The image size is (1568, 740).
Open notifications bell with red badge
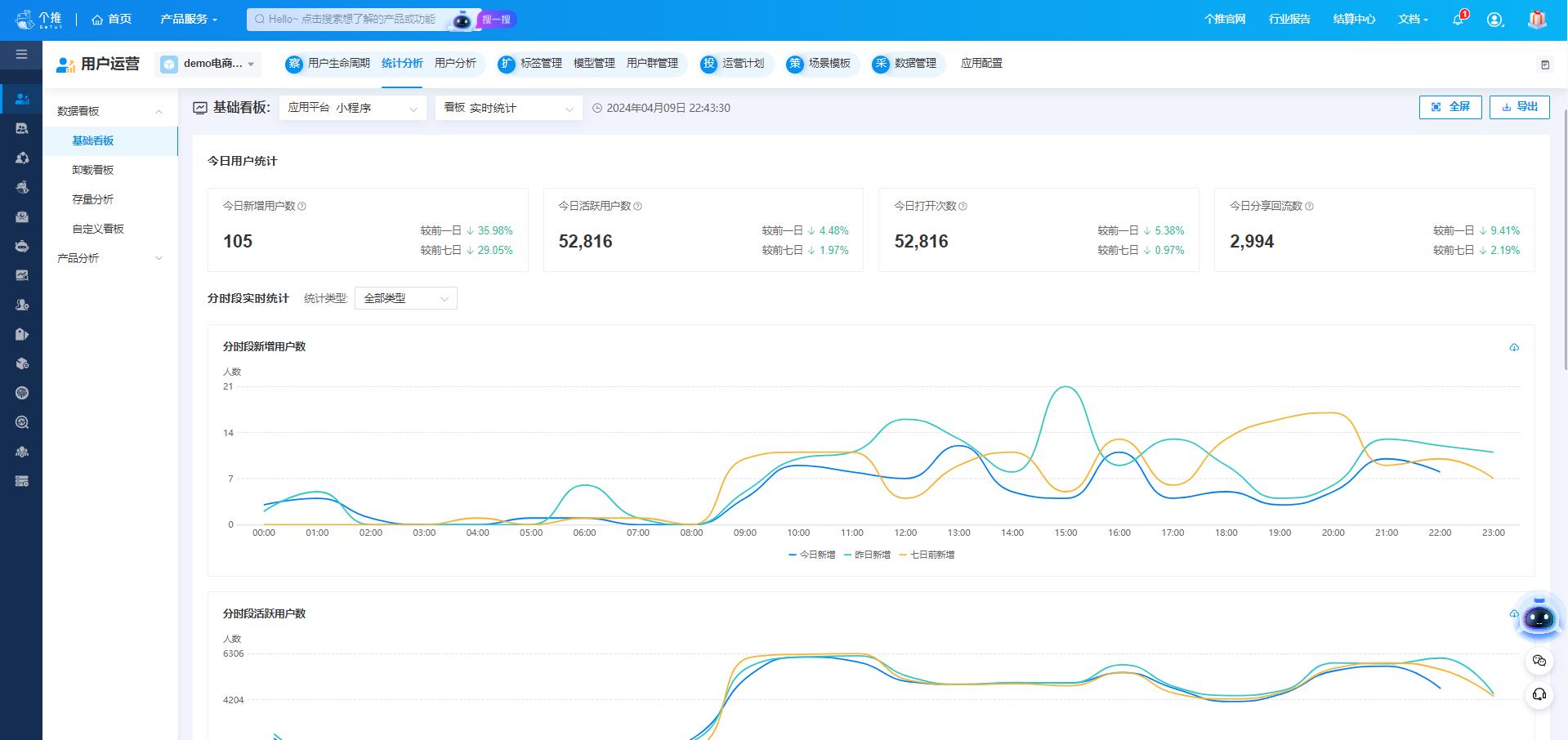[1459, 19]
